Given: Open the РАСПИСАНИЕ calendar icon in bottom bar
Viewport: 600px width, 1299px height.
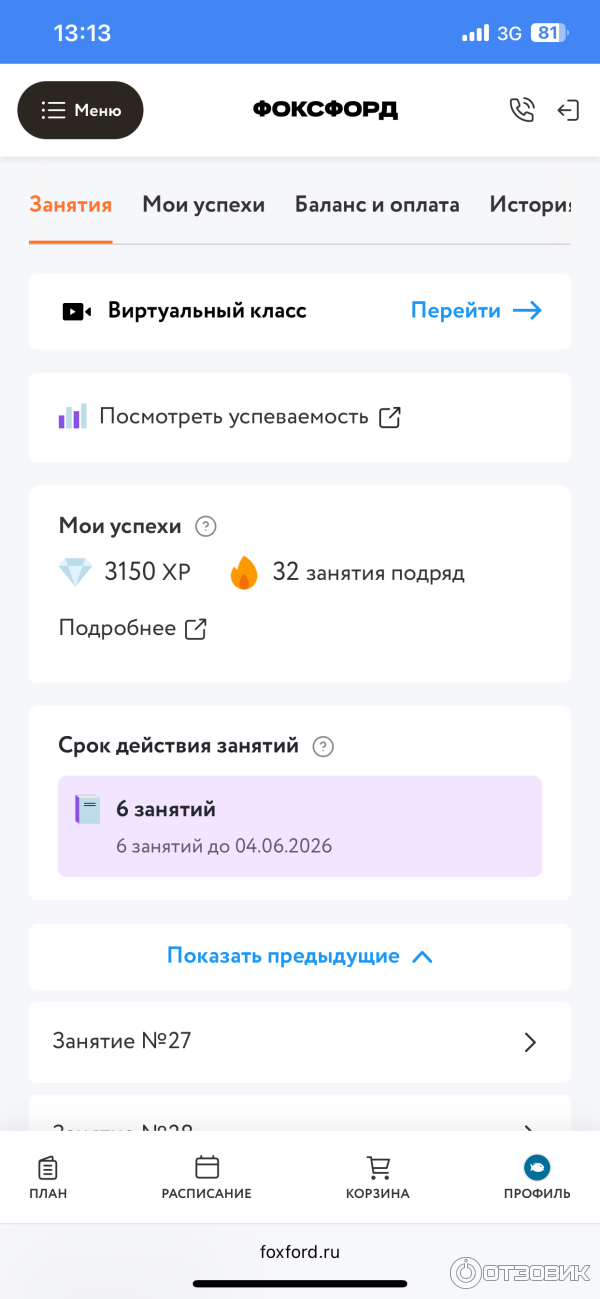Looking at the screenshot, I should click(x=207, y=1168).
